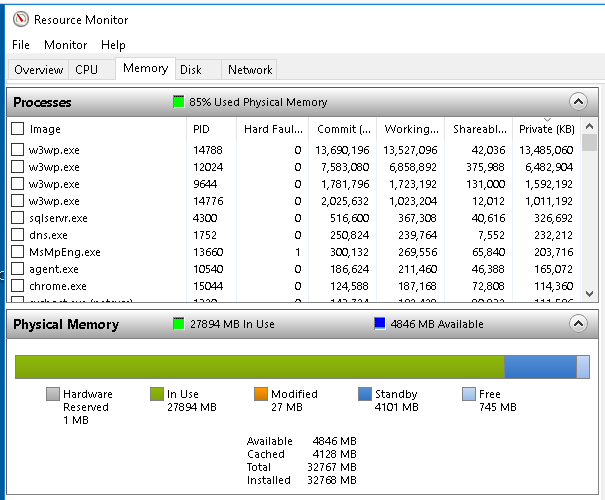The image size is (605, 500).
Task: Sort by the Working Set column header
Action: click(x=411, y=129)
